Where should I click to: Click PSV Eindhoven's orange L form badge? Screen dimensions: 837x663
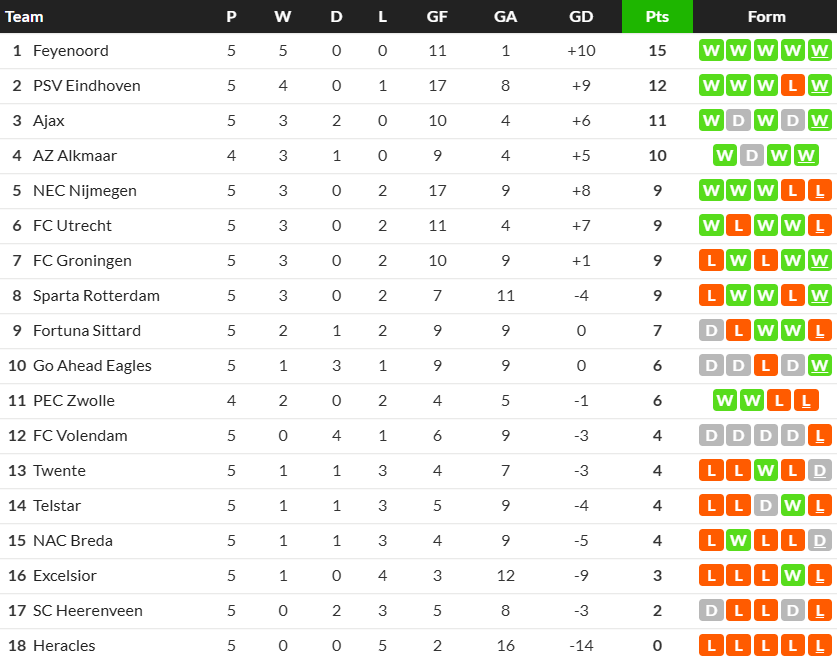[792, 86]
